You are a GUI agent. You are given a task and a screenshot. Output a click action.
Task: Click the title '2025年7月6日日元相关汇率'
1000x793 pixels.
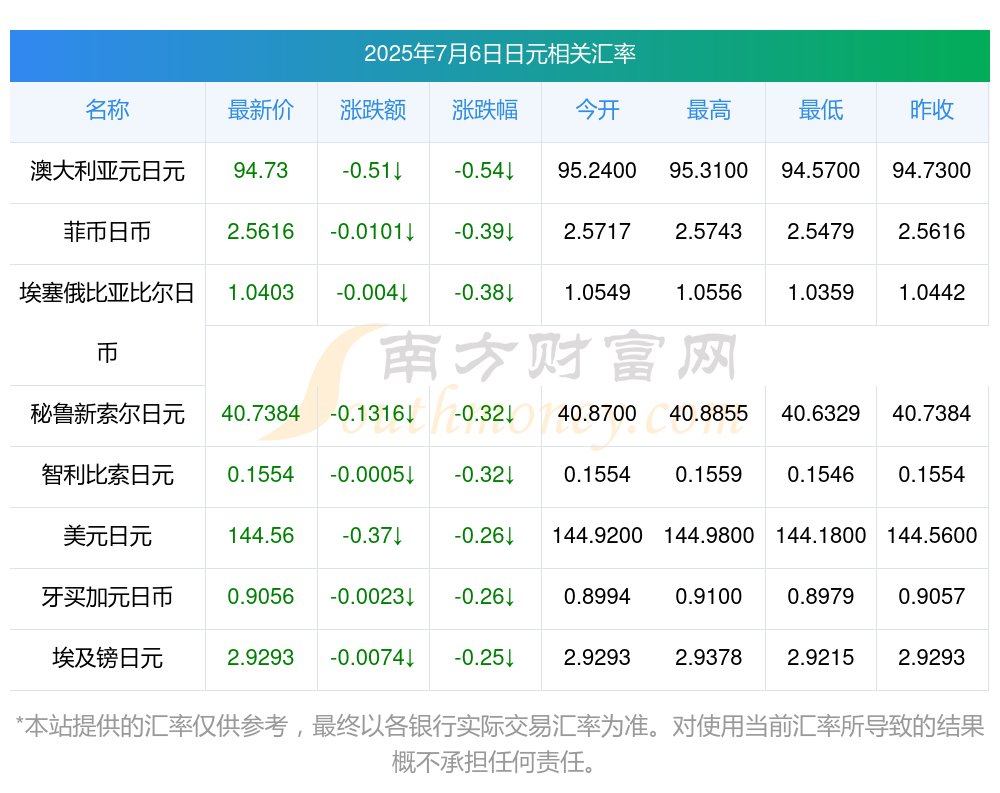pyautogui.click(x=499, y=54)
